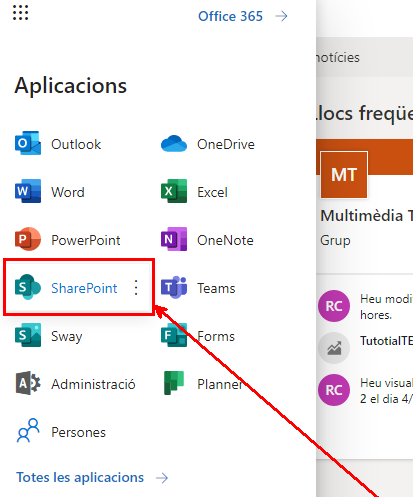Screen dimensions: 413x497
Task: Click the Sway label
Action: click(x=67, y=336)
